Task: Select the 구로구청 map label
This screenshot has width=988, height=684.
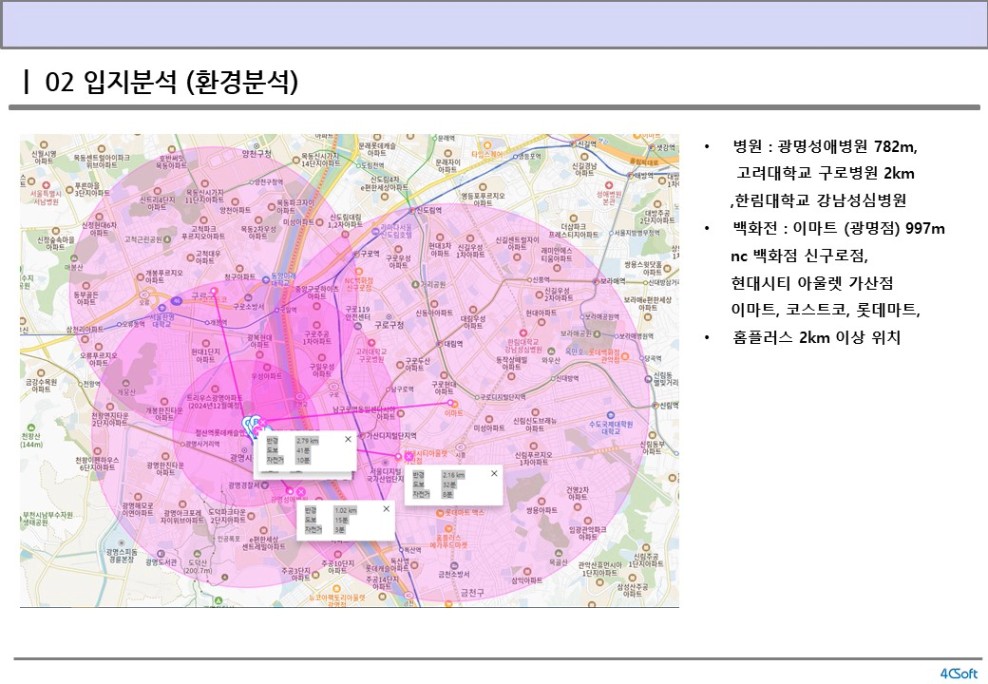Action: (x=389, y=325)
